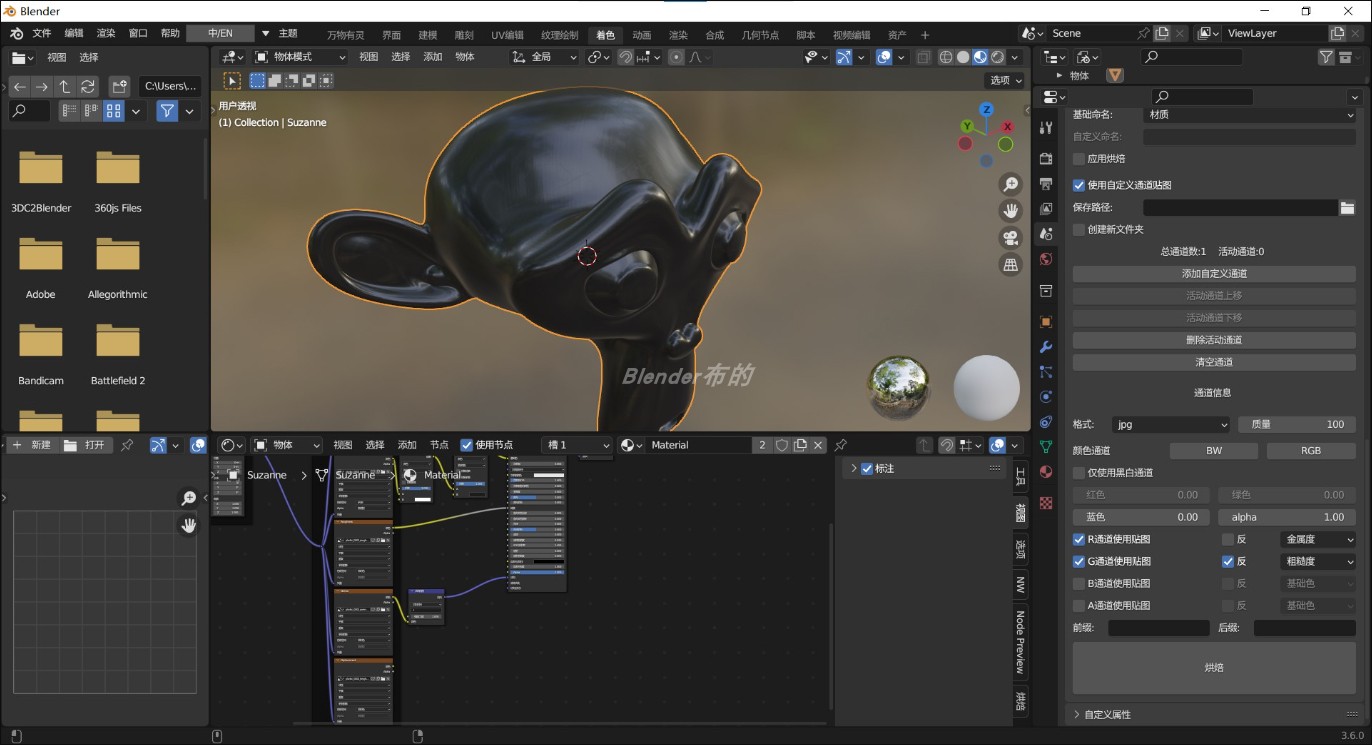Toggle G通道使用贴图 checkbox

tap(1079, 562)
